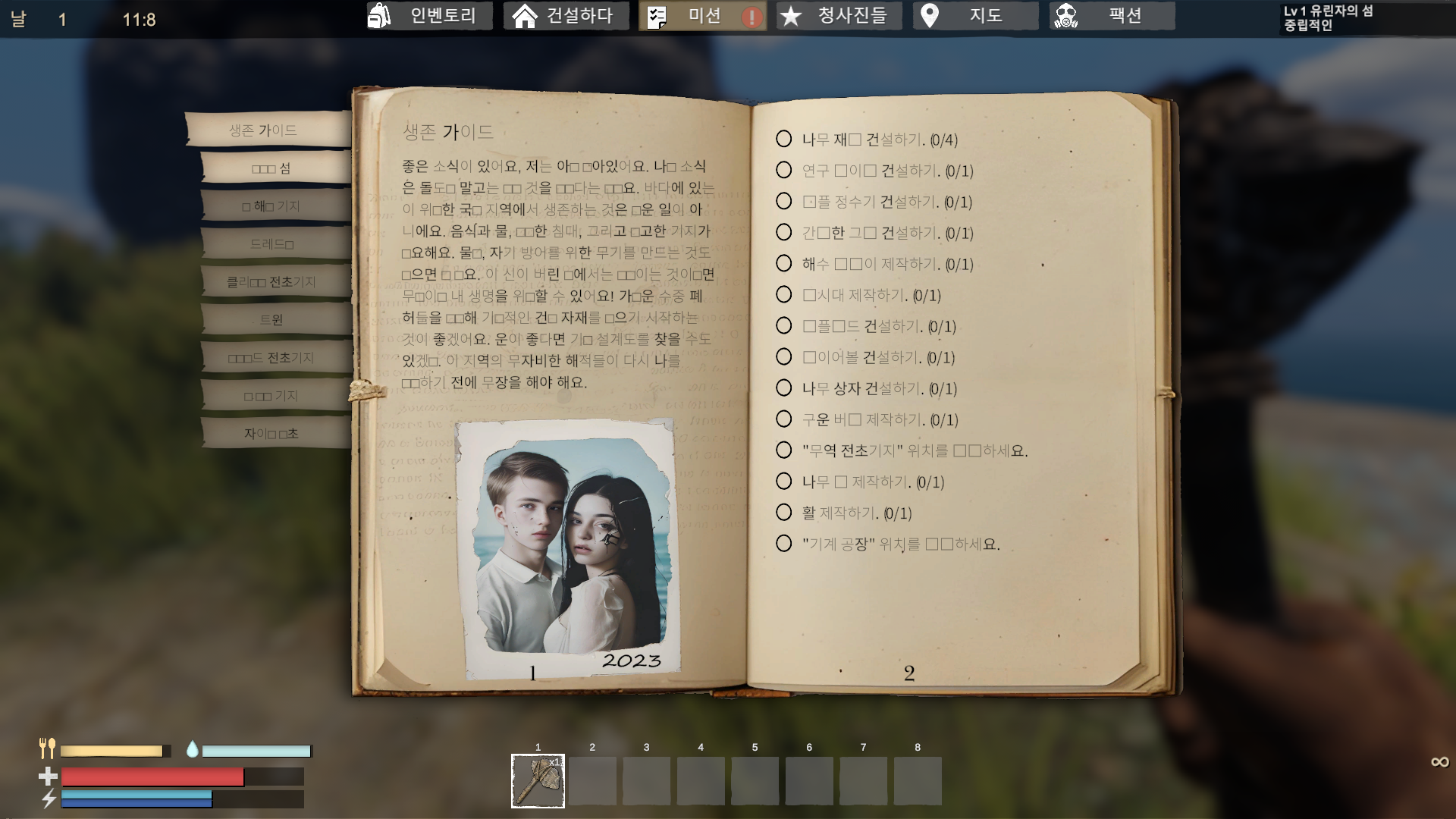Image resolution: width=1456 pixels, height=819 pixels.
Task: Click the house build icon
Action: 525,16
